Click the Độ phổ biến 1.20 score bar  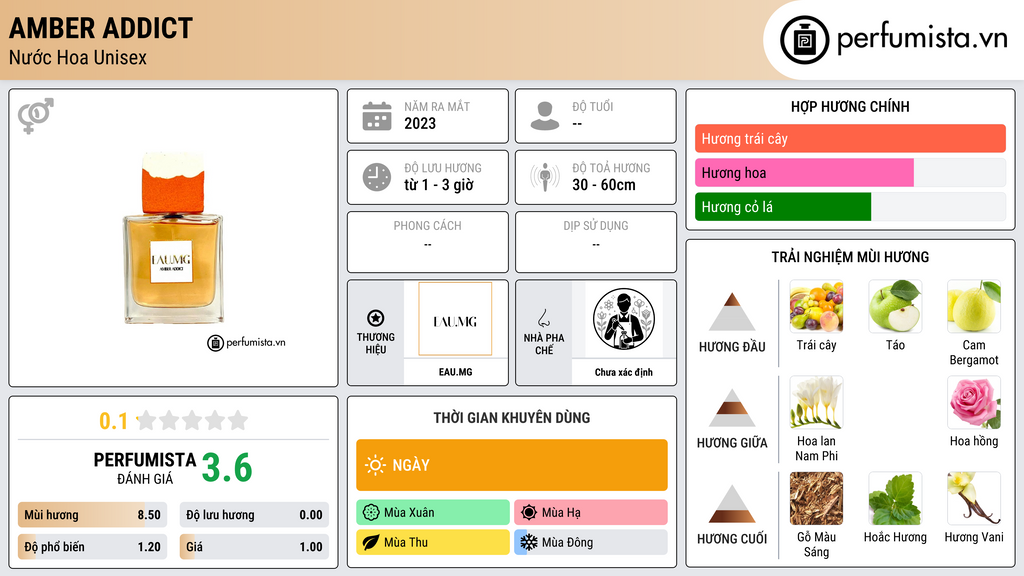92,547
